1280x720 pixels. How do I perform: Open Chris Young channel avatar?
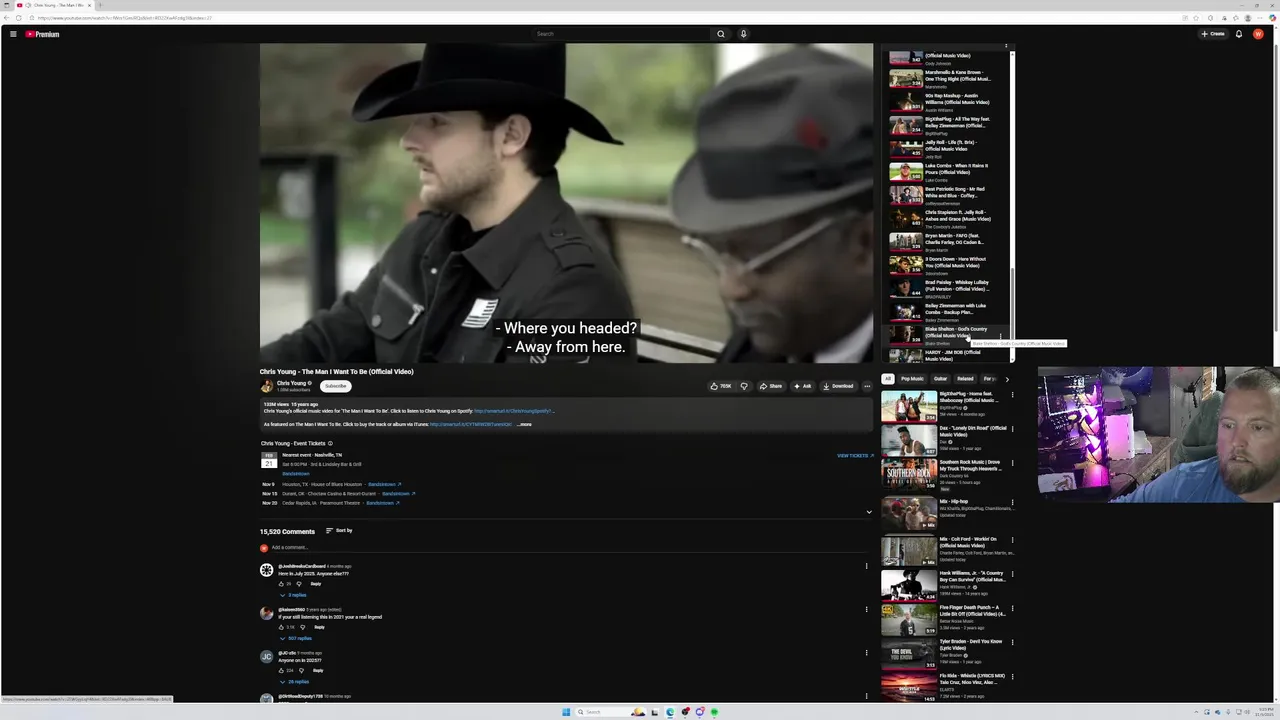coord(266,386)
